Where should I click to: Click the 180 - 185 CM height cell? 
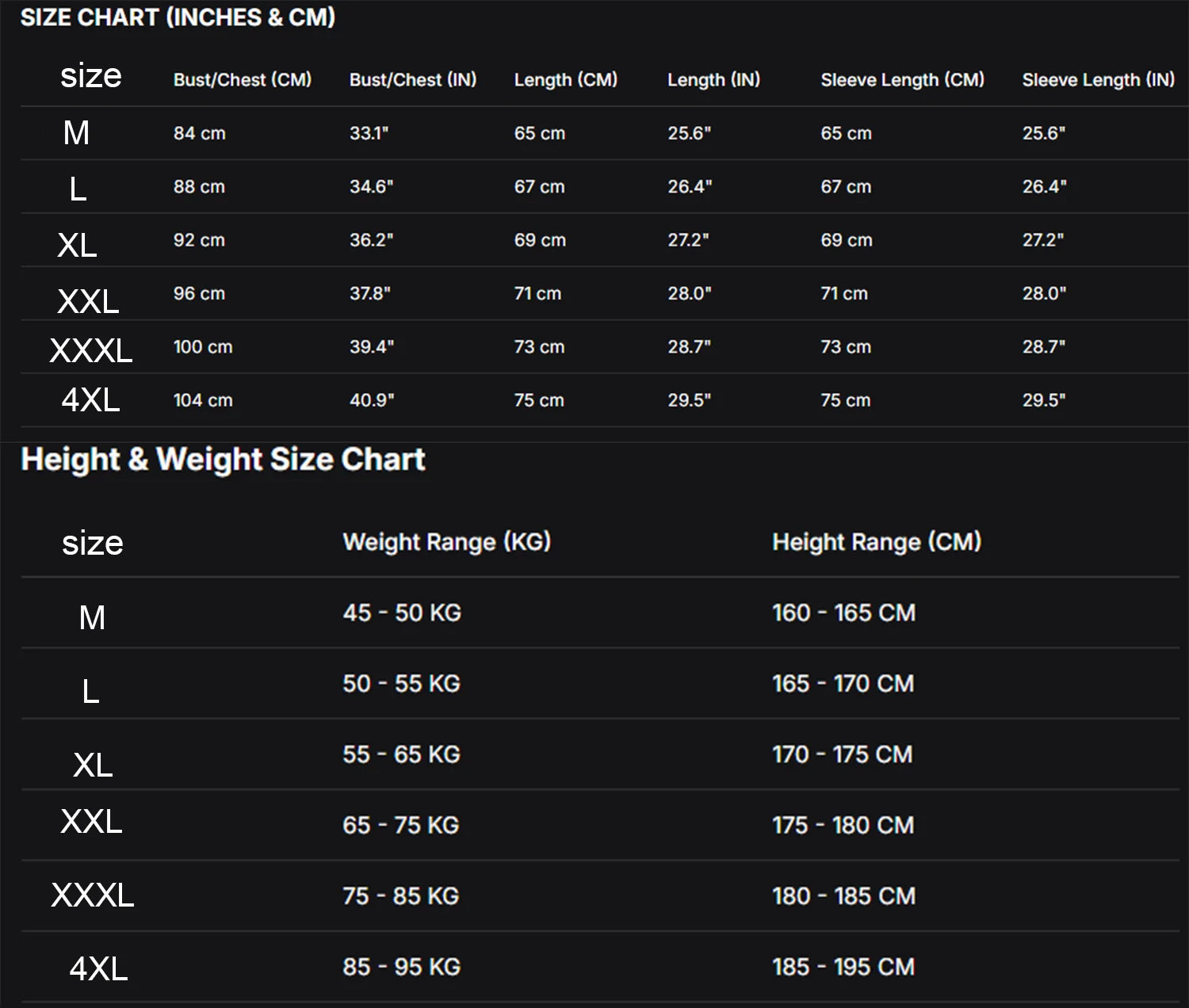(844, 896)
